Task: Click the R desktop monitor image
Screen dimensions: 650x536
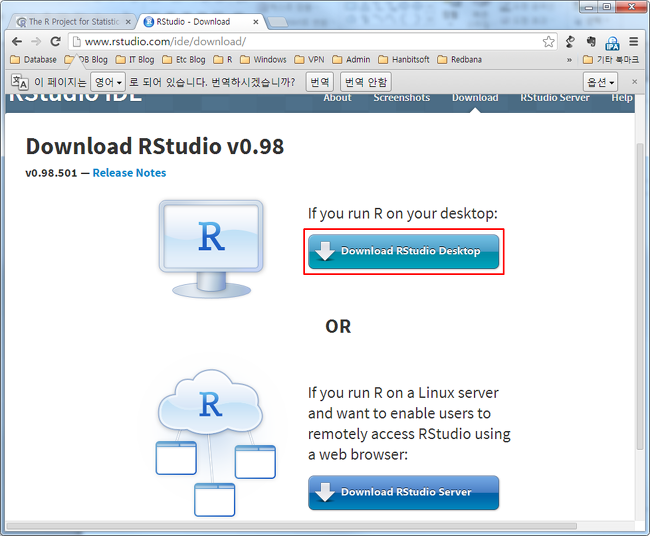Action: point(211,249)
